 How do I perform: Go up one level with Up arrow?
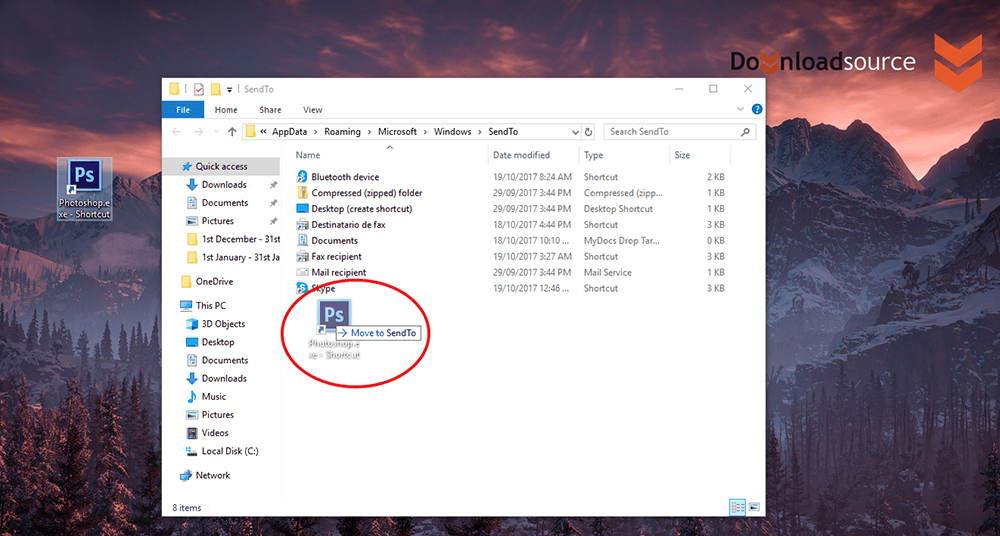(232, 132)
